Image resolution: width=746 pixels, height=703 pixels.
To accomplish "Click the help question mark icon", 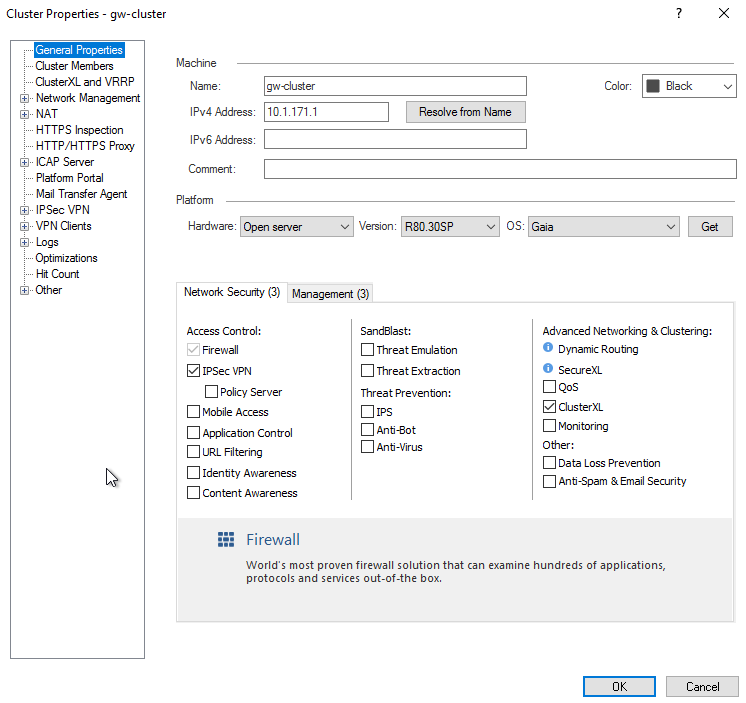I will pyautogui.click(x=679, y=14).
